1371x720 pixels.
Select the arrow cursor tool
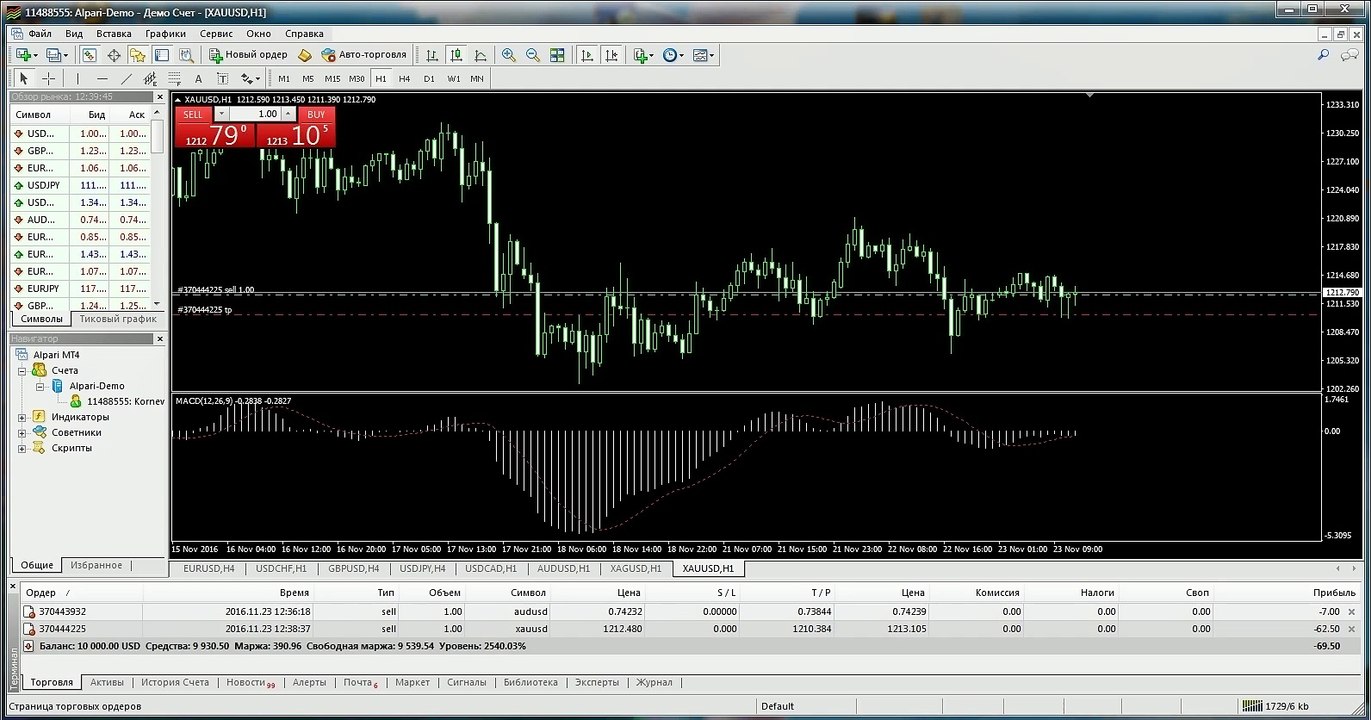tap(24, 78)
